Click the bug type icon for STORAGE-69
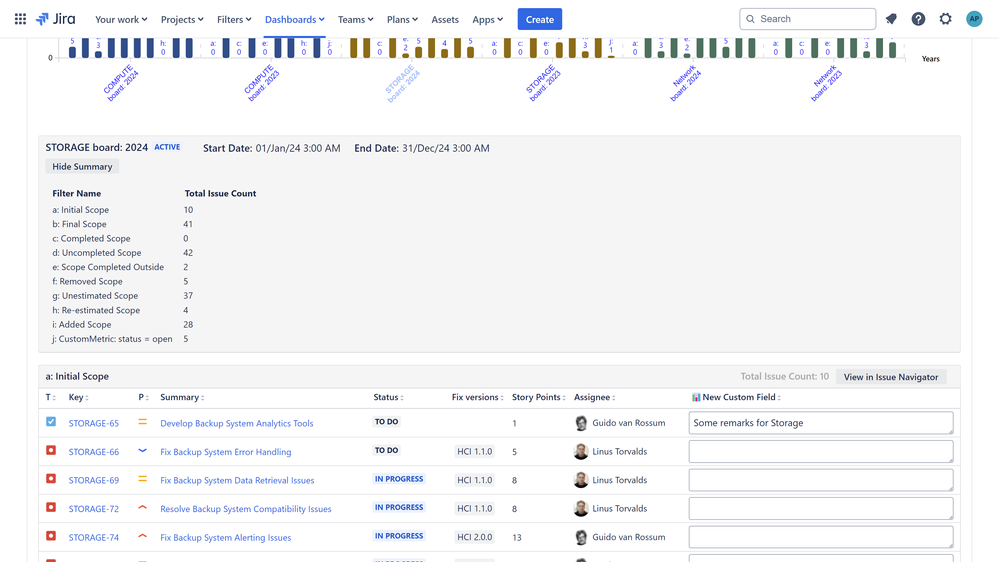This screenshot has height=562, width=999. [51, 479]
